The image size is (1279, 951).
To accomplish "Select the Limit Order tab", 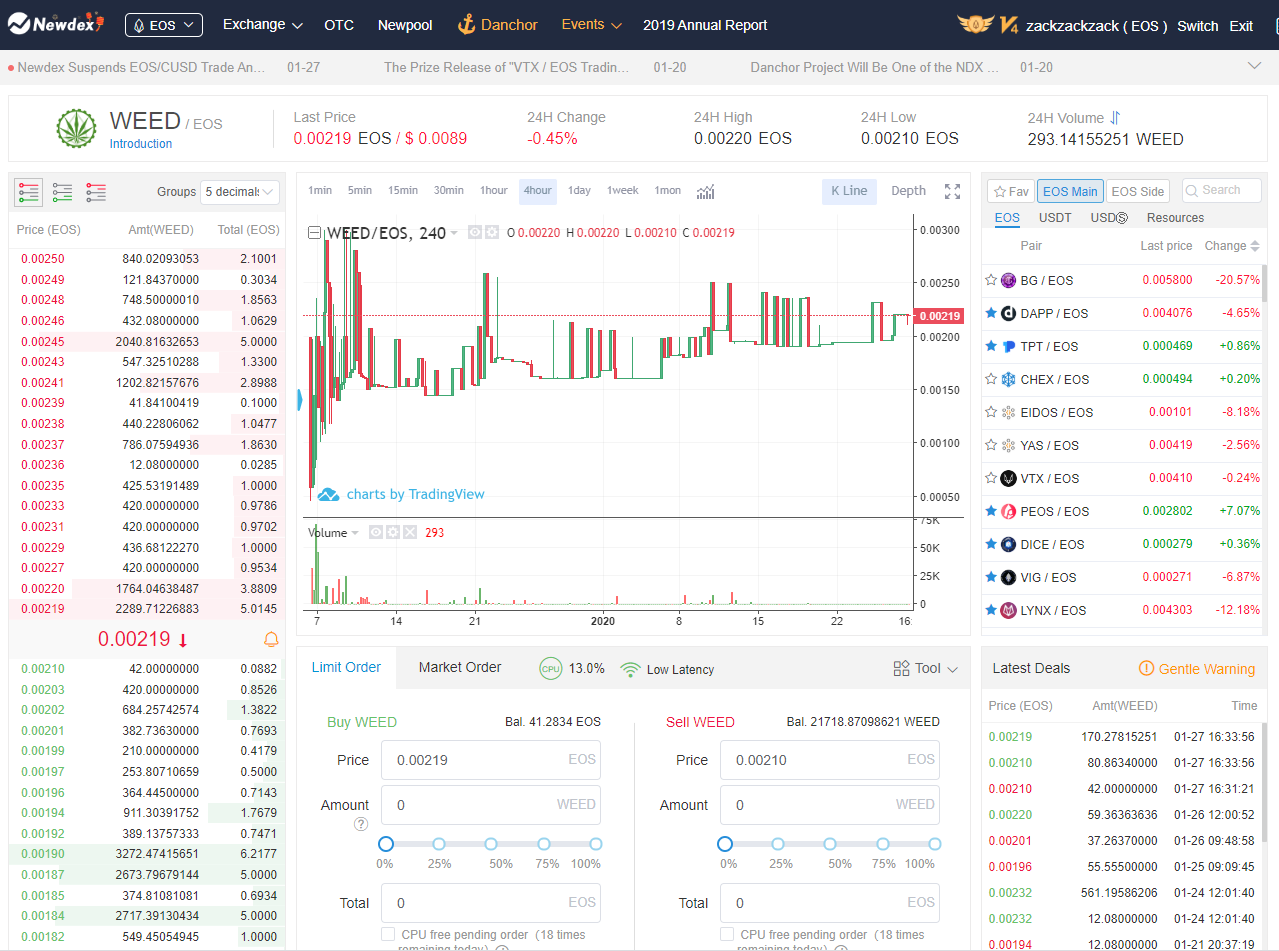I will tap(346, 667).
